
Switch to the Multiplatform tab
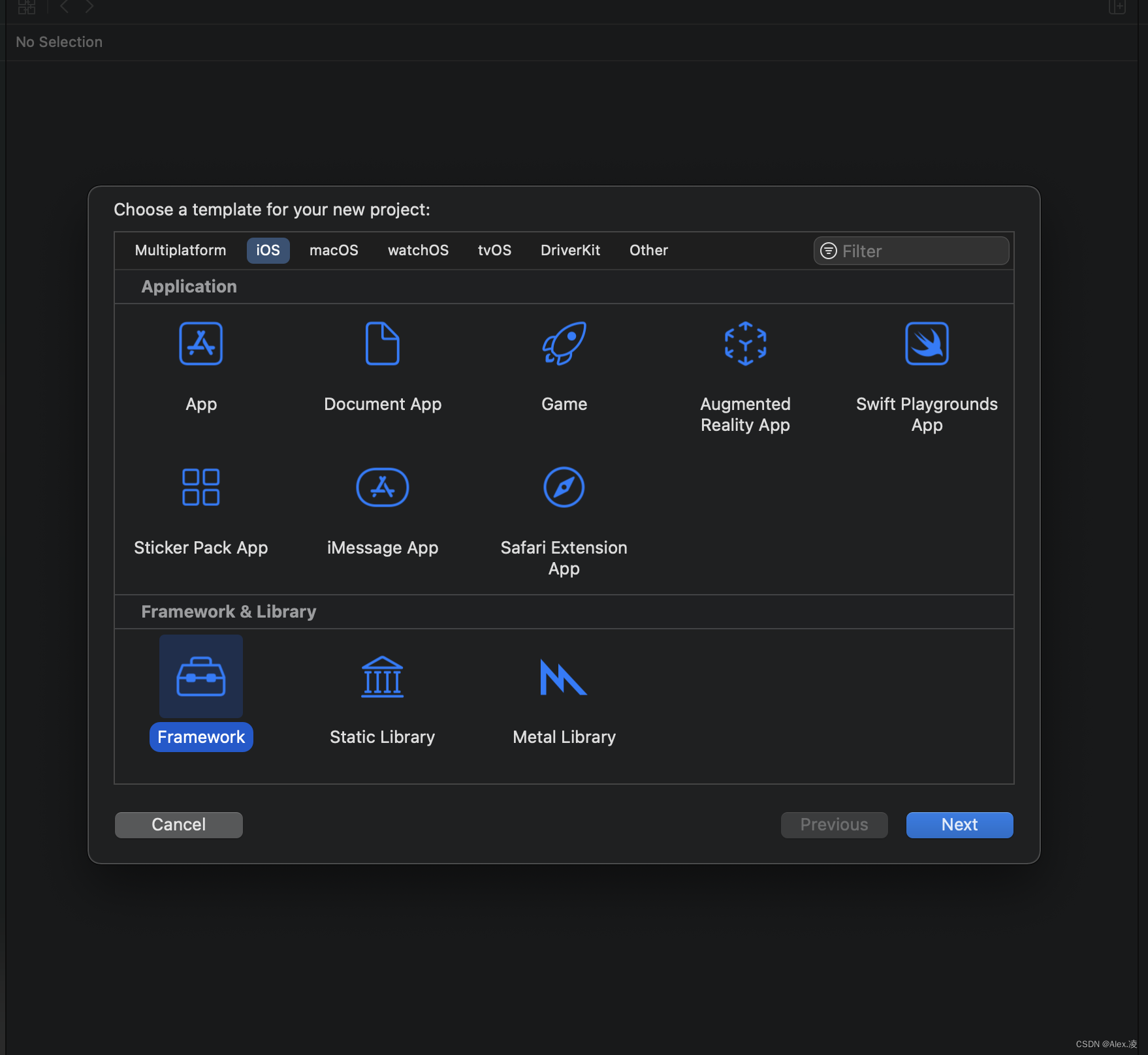[180, 251]
